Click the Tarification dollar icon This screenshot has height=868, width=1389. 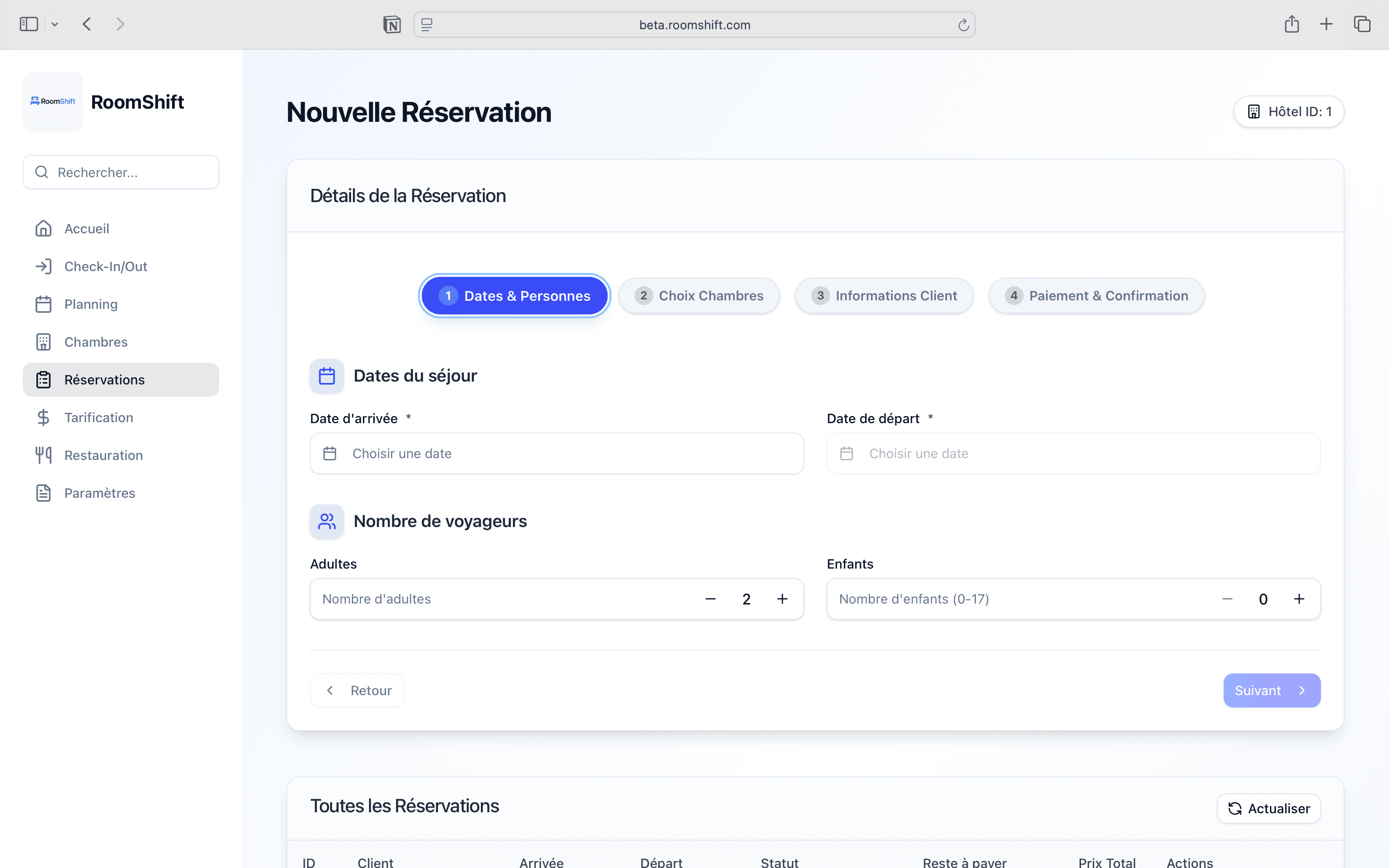(x=43, y=417)
